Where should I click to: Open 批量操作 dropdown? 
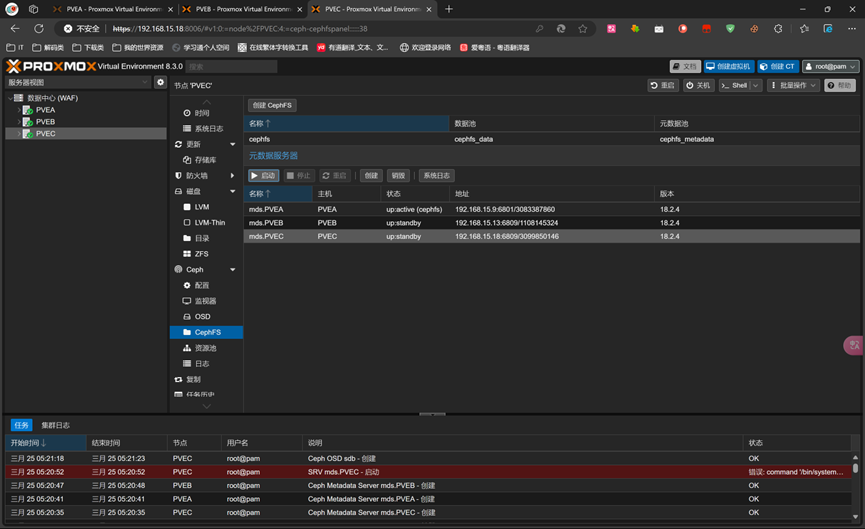(793, 85)
